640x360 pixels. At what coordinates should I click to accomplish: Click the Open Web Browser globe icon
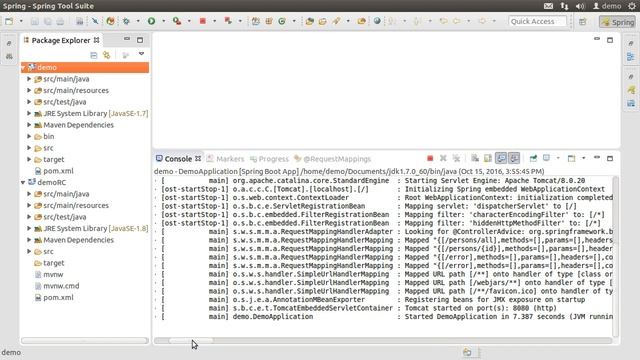(377, 21)
